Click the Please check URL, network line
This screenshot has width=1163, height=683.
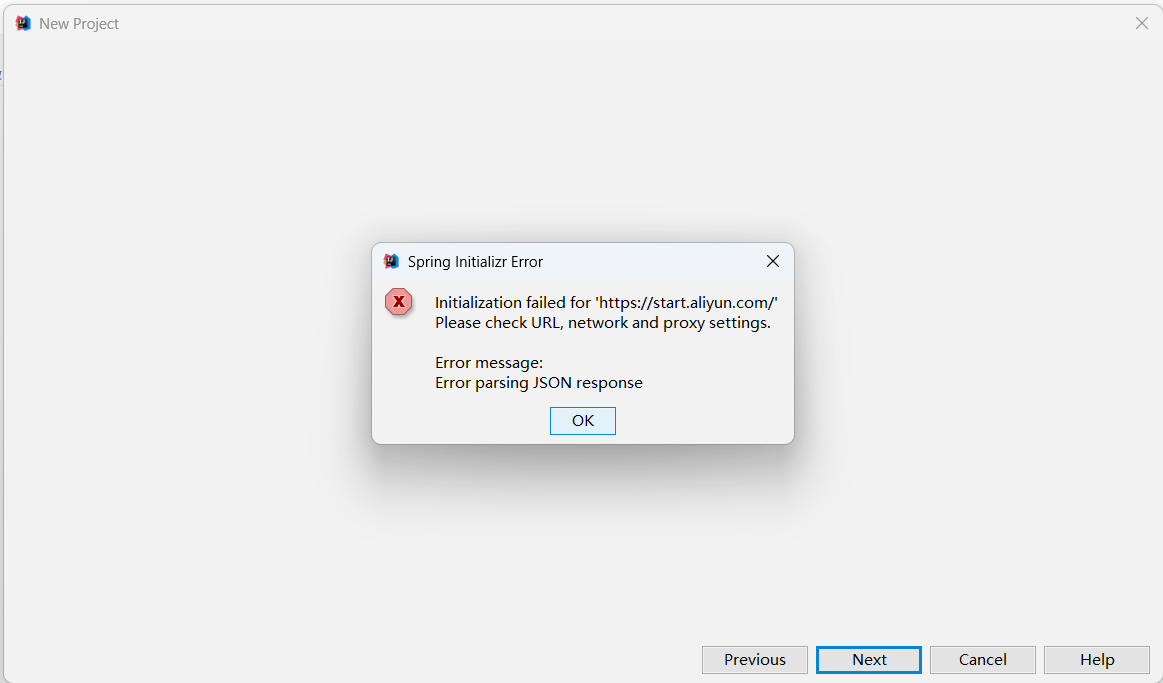click(602, 323)
